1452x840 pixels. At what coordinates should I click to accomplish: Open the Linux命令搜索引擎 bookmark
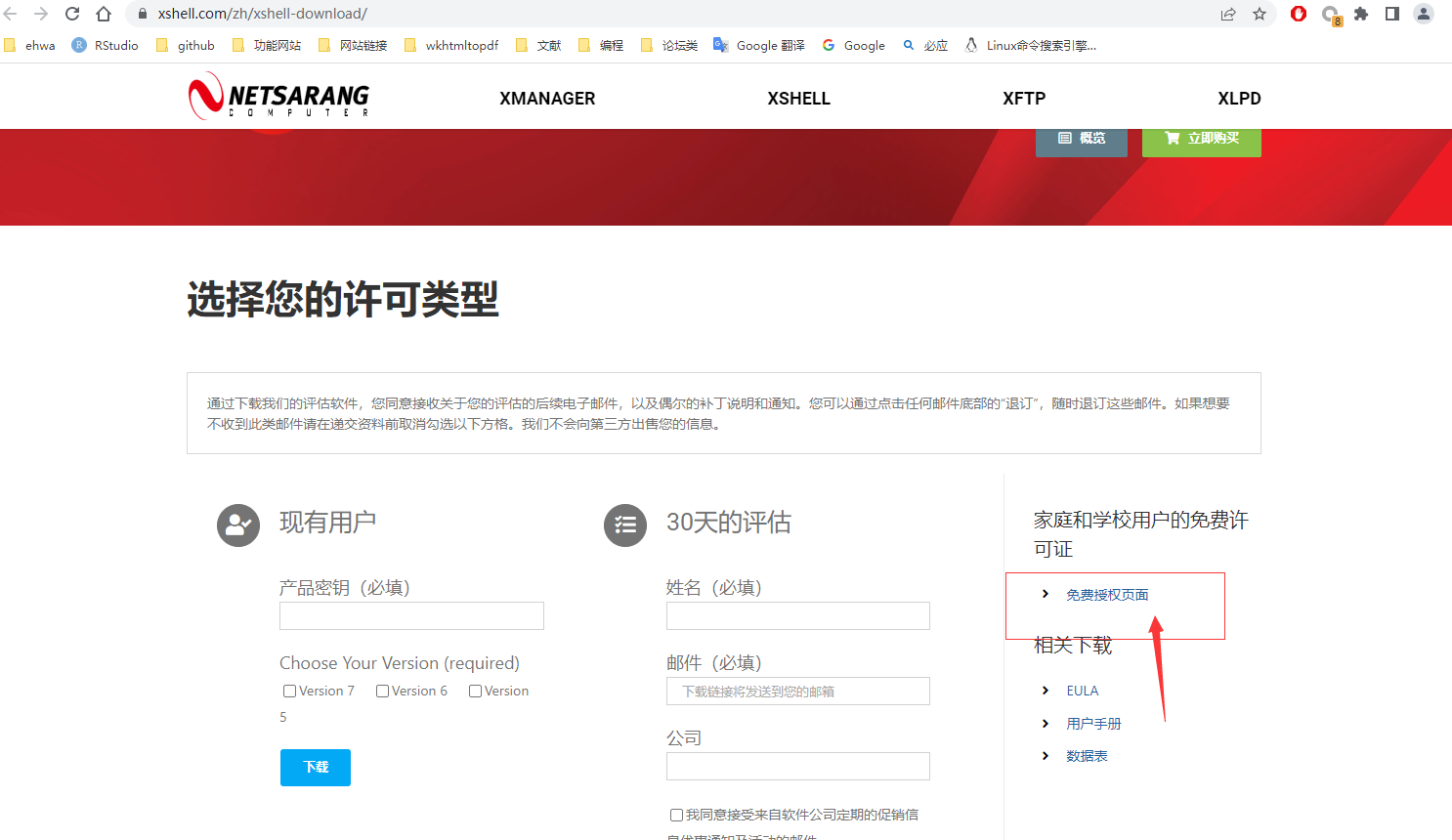pos(1031,45)
